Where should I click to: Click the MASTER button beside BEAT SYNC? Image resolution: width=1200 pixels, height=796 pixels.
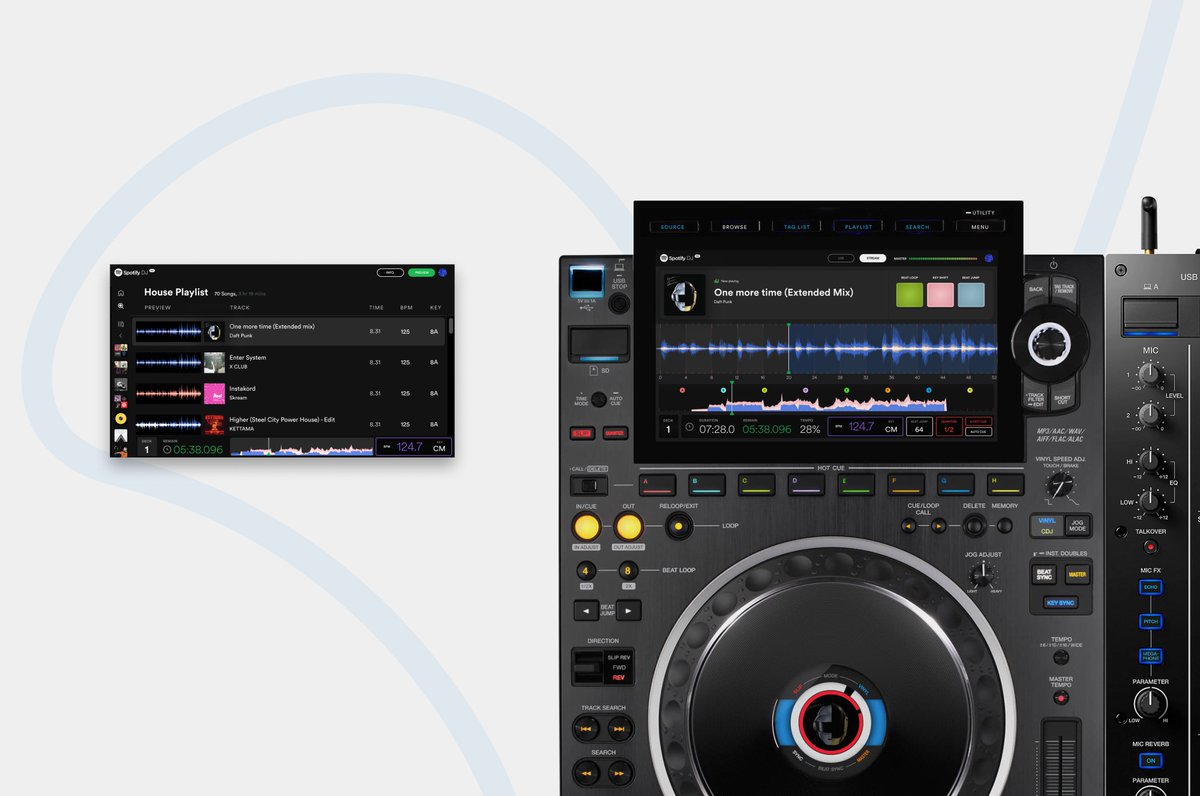point(1077,575)
